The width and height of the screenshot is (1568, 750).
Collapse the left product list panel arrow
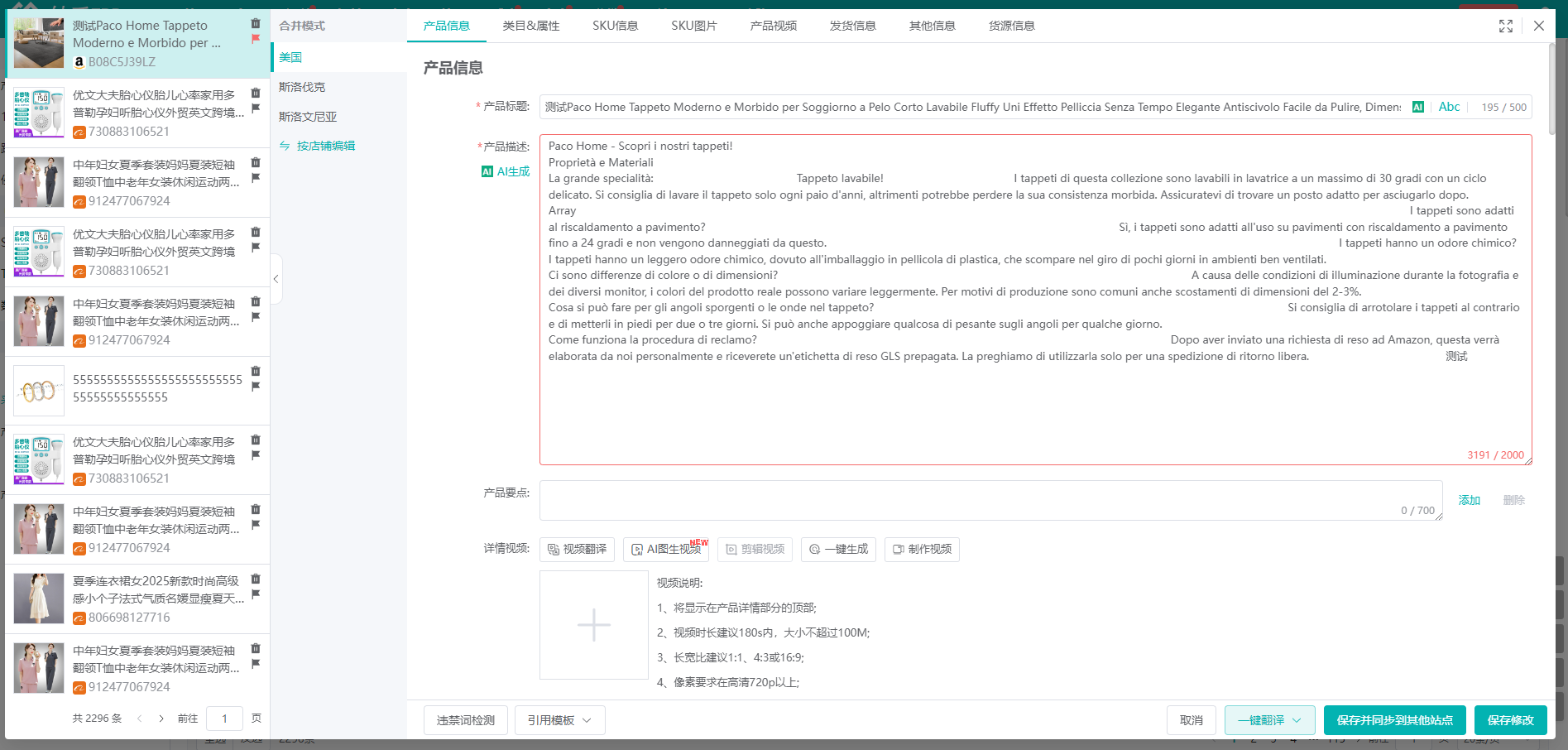click(276, 280)
